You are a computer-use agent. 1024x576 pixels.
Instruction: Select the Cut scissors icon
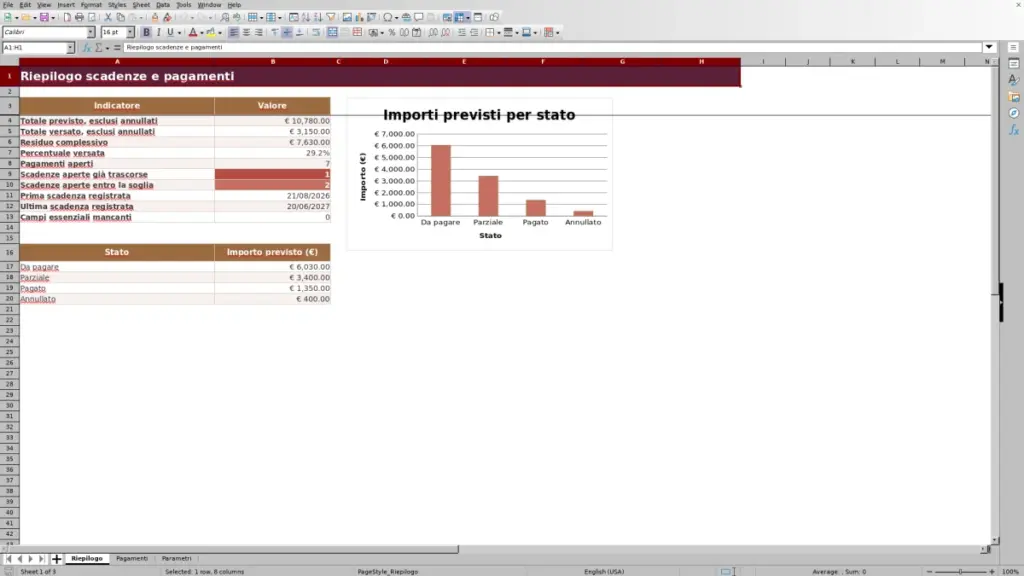point(108,17)
